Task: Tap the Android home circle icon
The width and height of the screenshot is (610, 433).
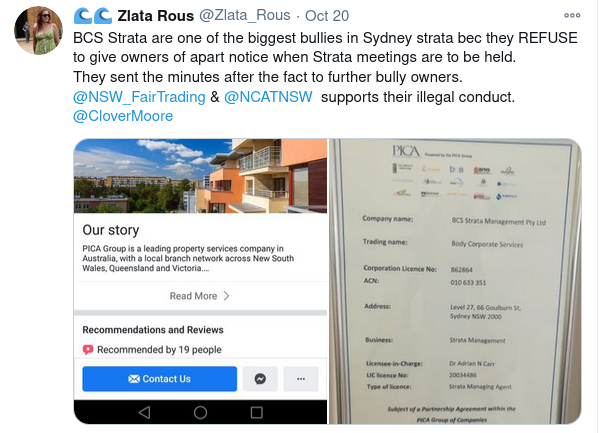Action: 200,412
